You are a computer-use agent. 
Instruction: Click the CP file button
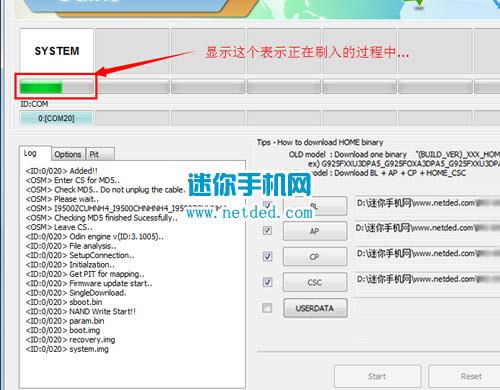(315, 257)
